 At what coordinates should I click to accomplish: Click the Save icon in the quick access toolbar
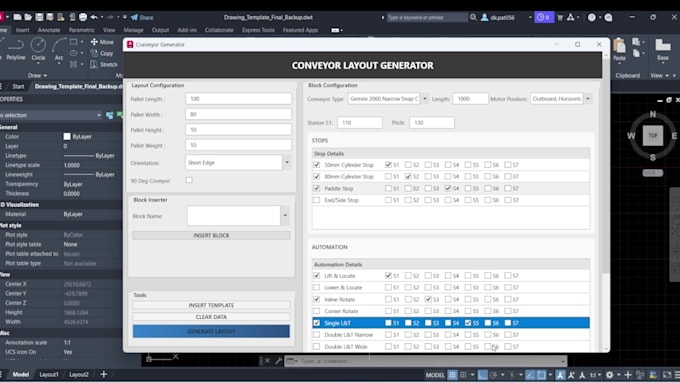tap(39, 17)
